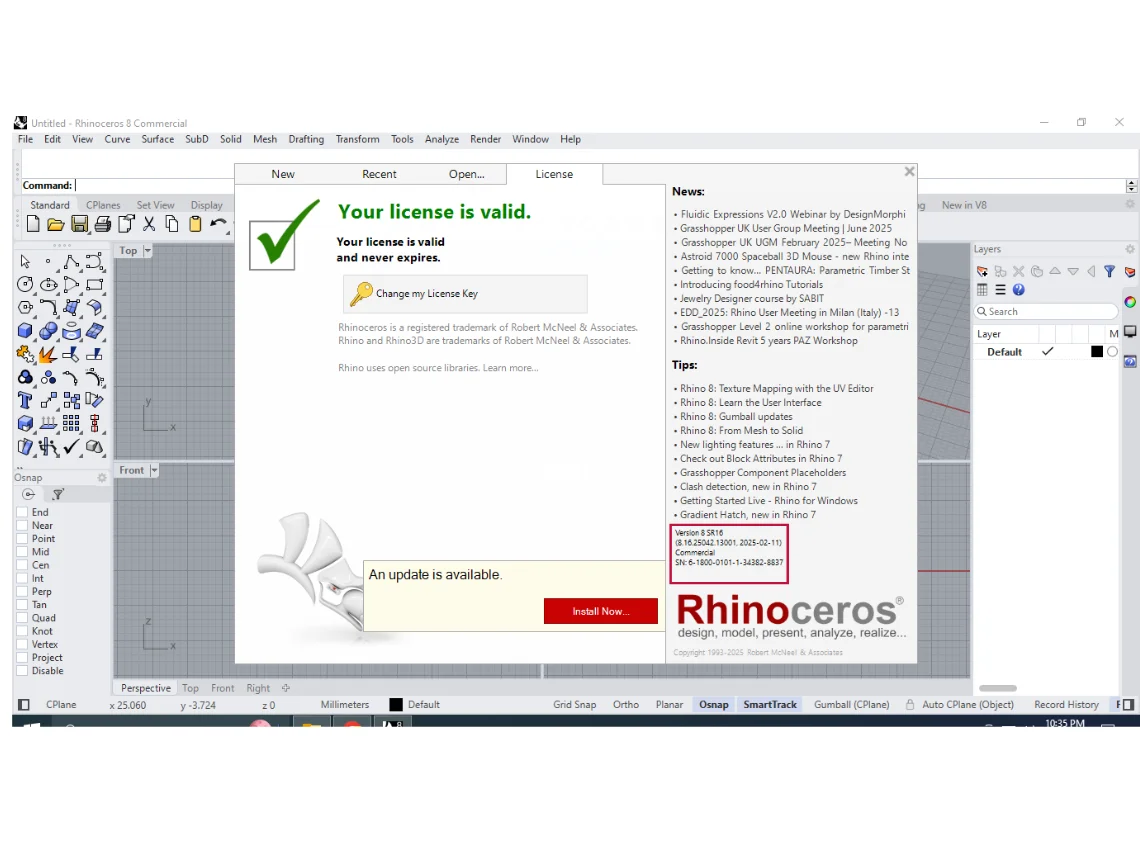Open the Osnap panel gear options
Viewport: 1140px width, 855px height.
[x=102, y=478]
